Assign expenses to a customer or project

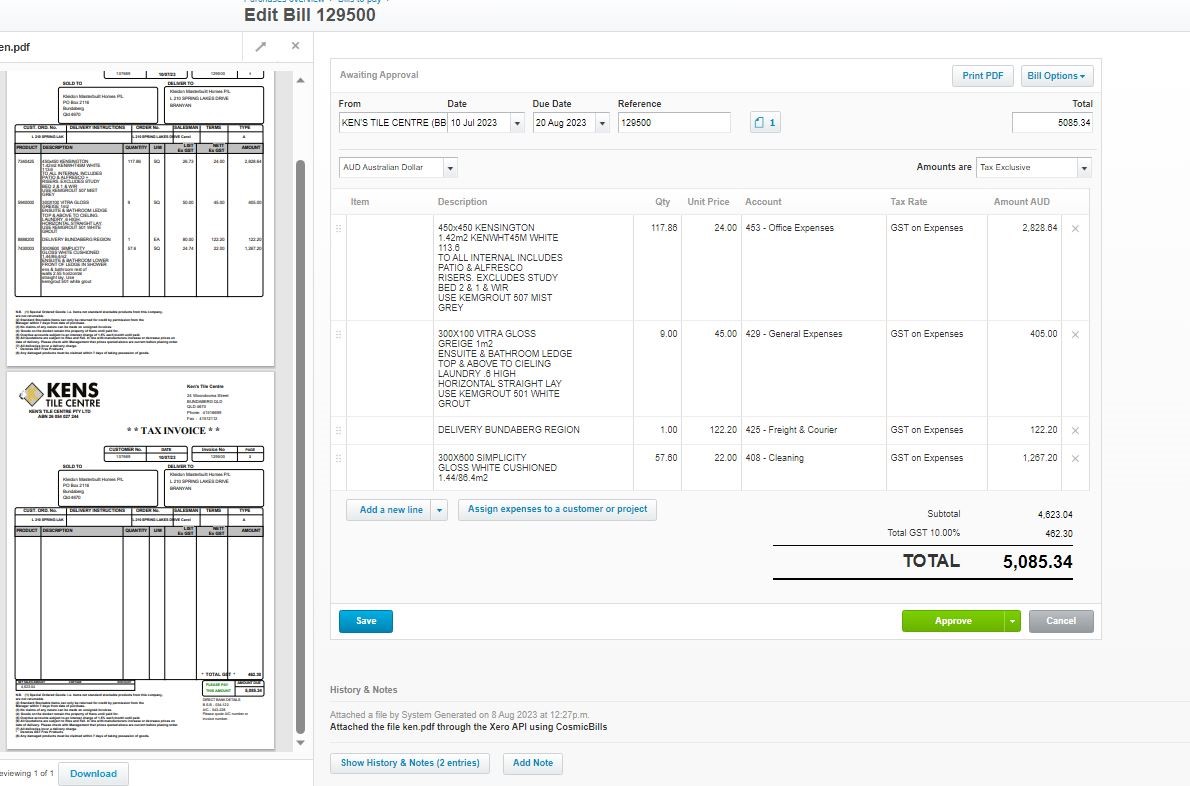click(x=557, y=509)
